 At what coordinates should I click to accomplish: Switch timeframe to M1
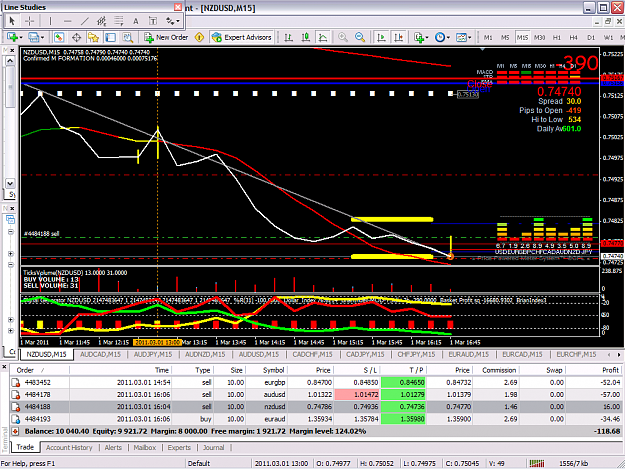click(488, 37)
